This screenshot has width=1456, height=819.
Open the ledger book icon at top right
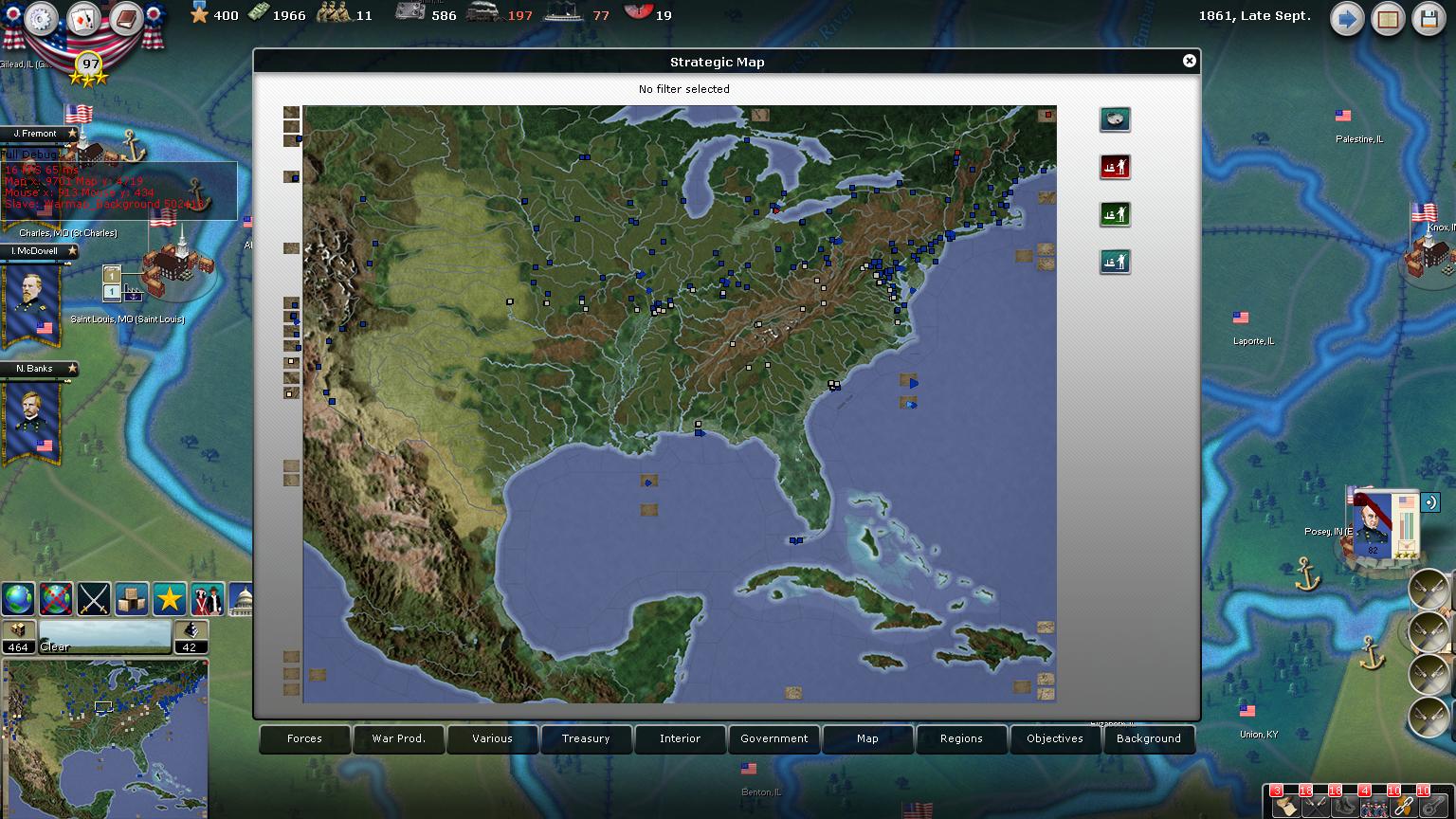tap(1388, 19)
